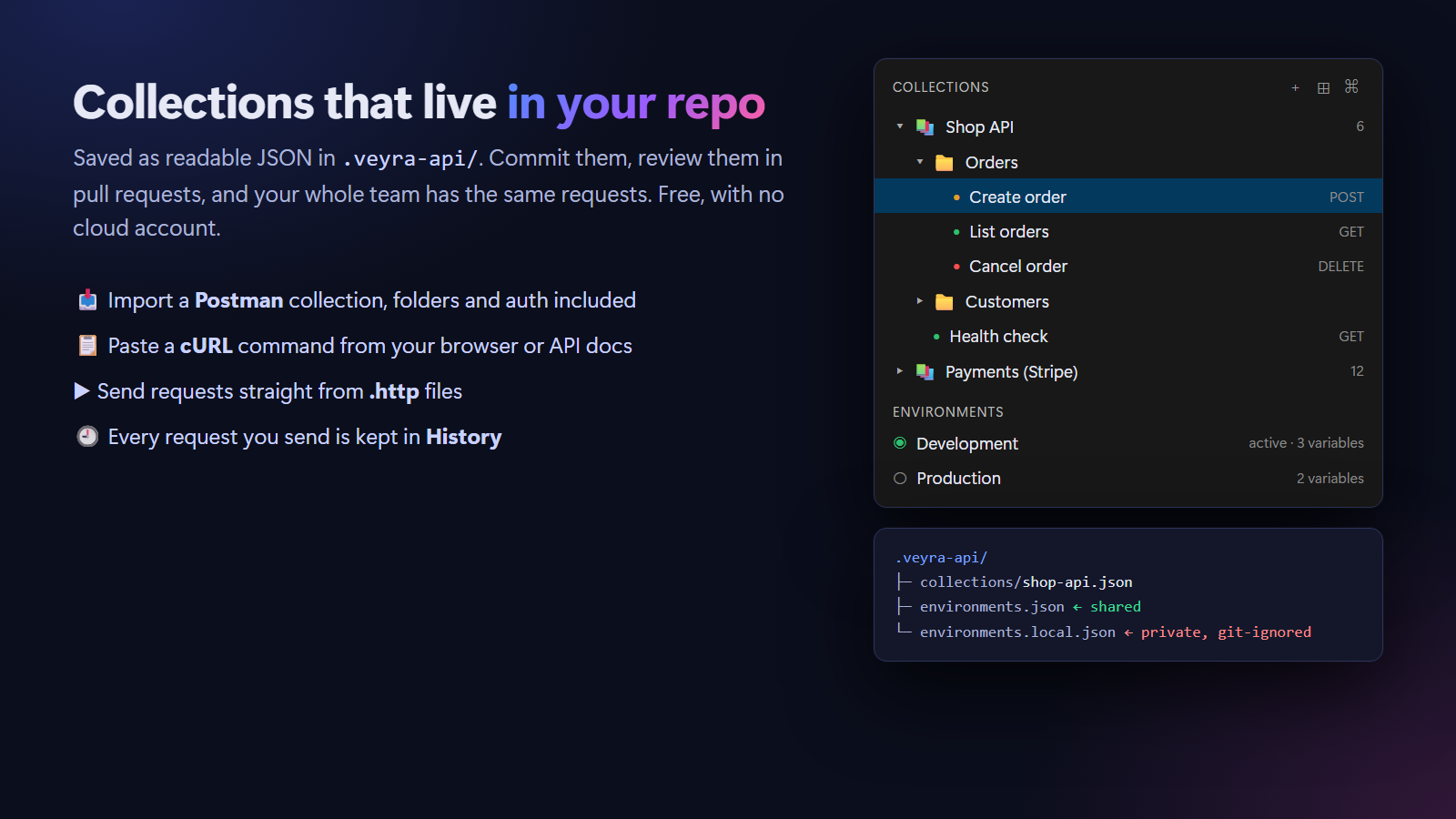Click the POST label on Create order
1456x819 pixels.
(x=1347, y=197)
